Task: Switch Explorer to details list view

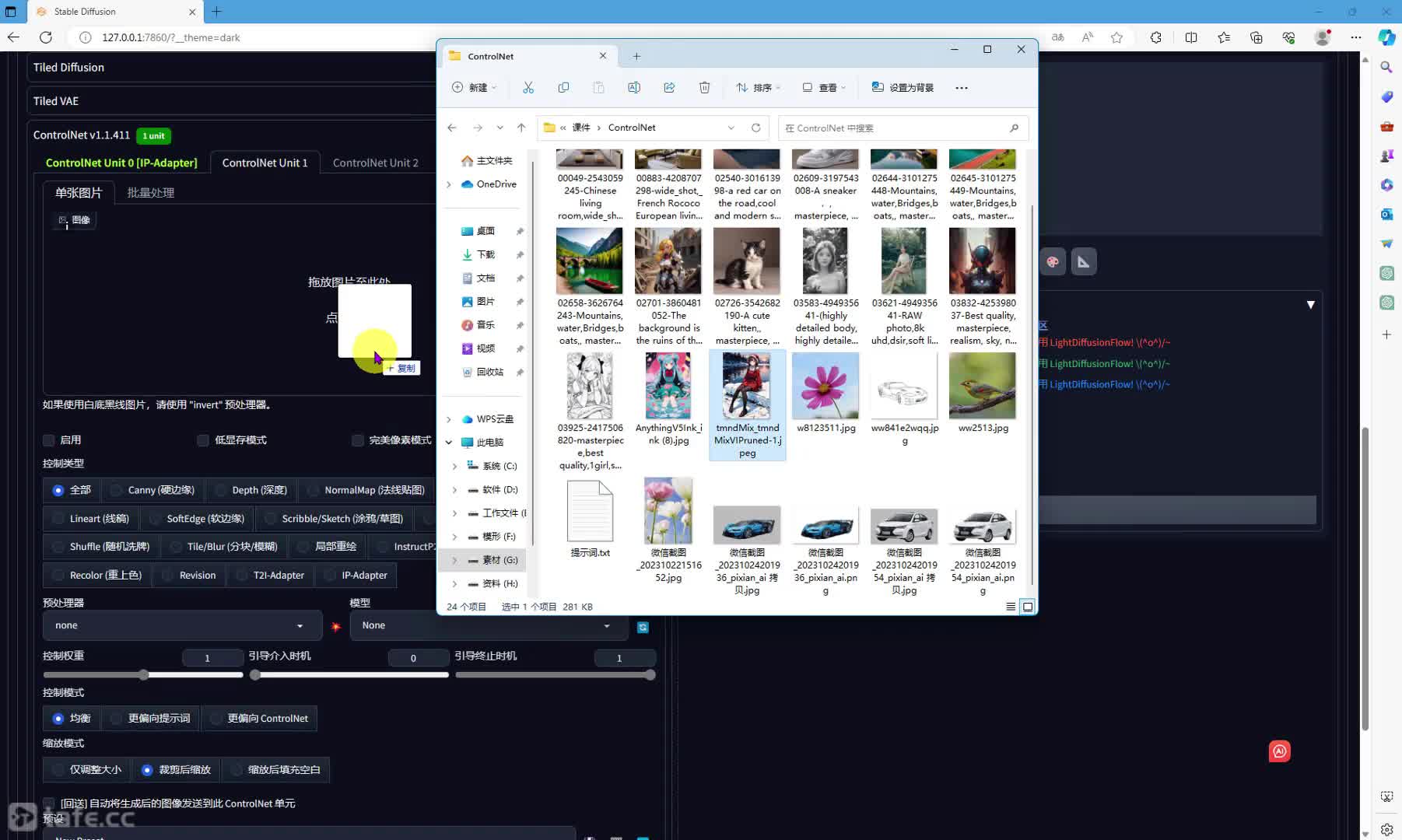Action: tap(1011, 607)
